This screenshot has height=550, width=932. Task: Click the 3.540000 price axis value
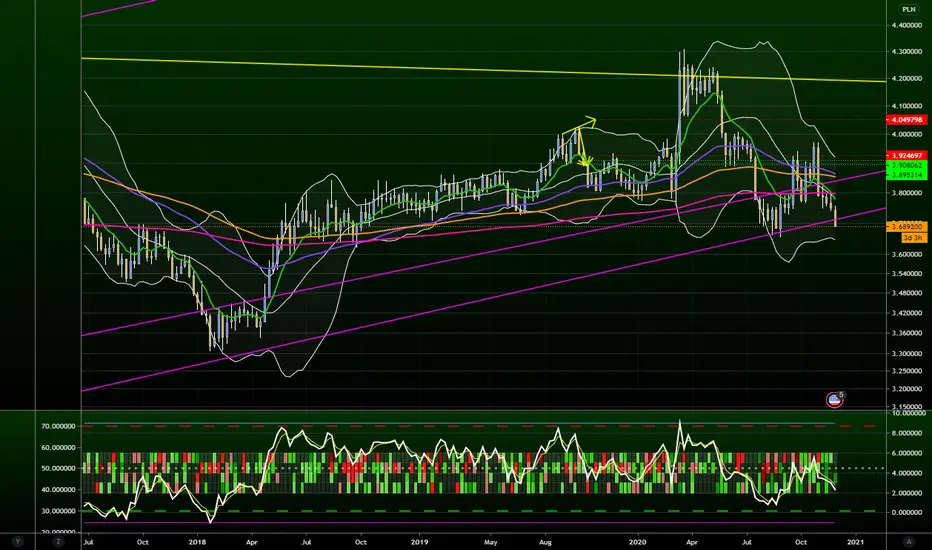(906, 274)
